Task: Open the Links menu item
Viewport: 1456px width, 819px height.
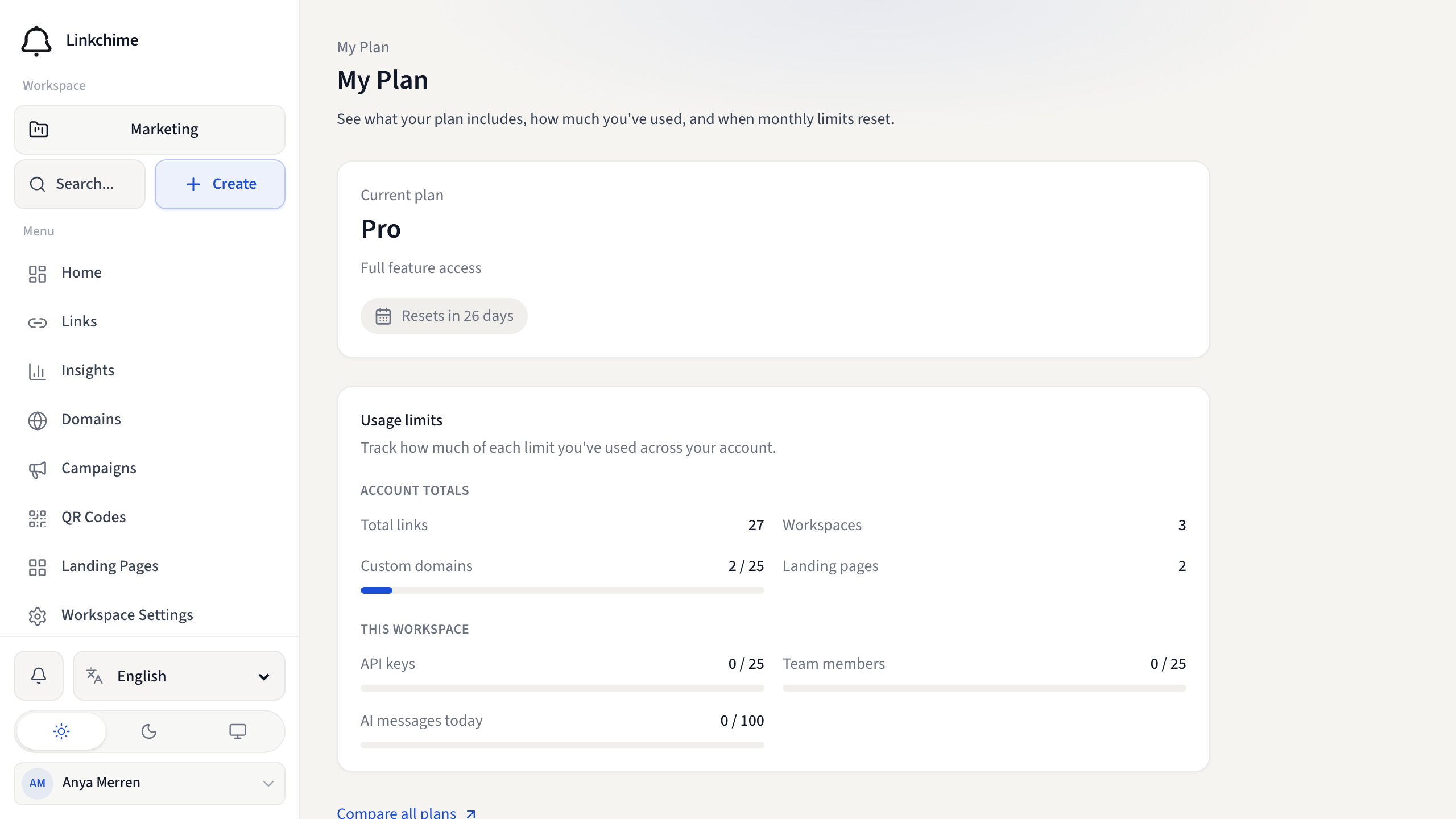Action: [x=150, y=322]
